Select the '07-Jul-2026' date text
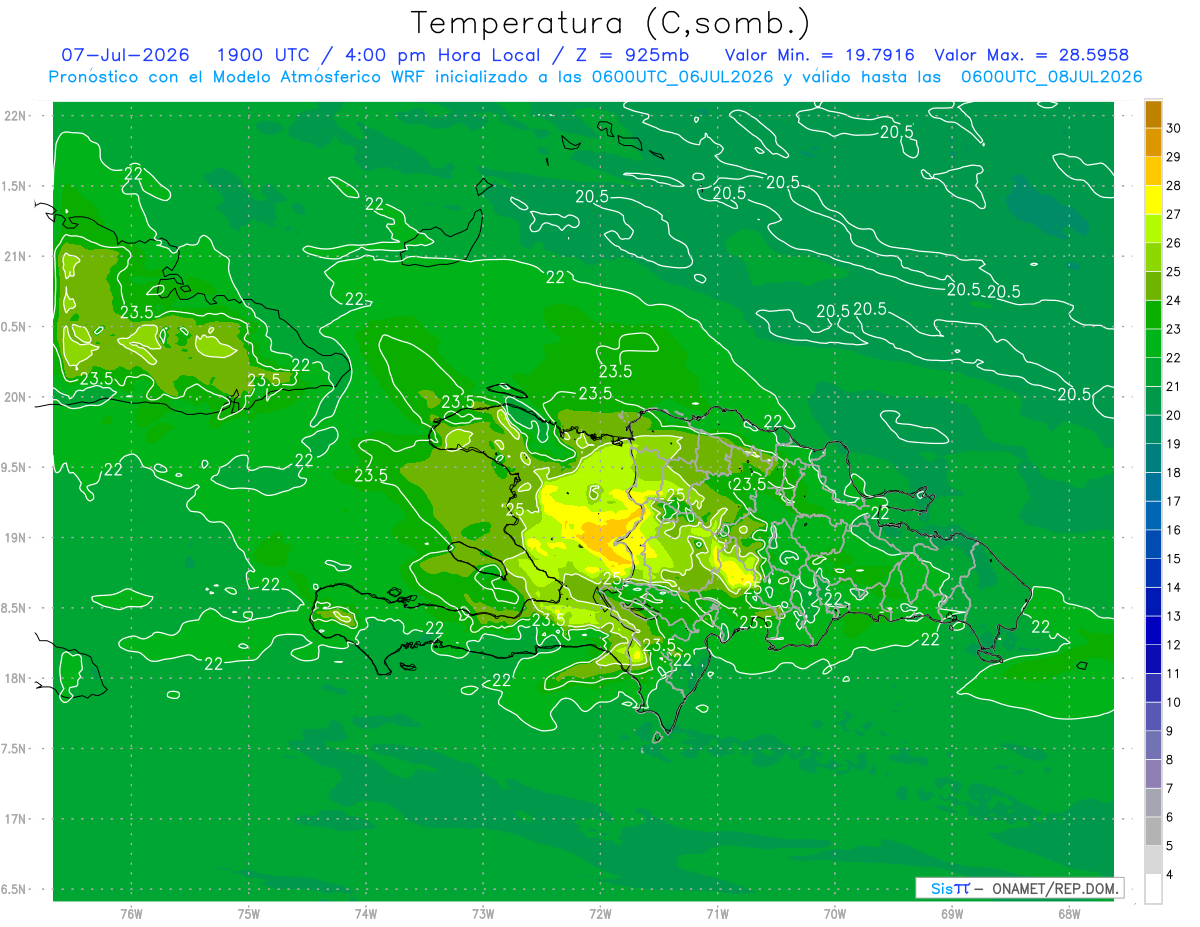1200x927 pixels. tap(126, 55)
